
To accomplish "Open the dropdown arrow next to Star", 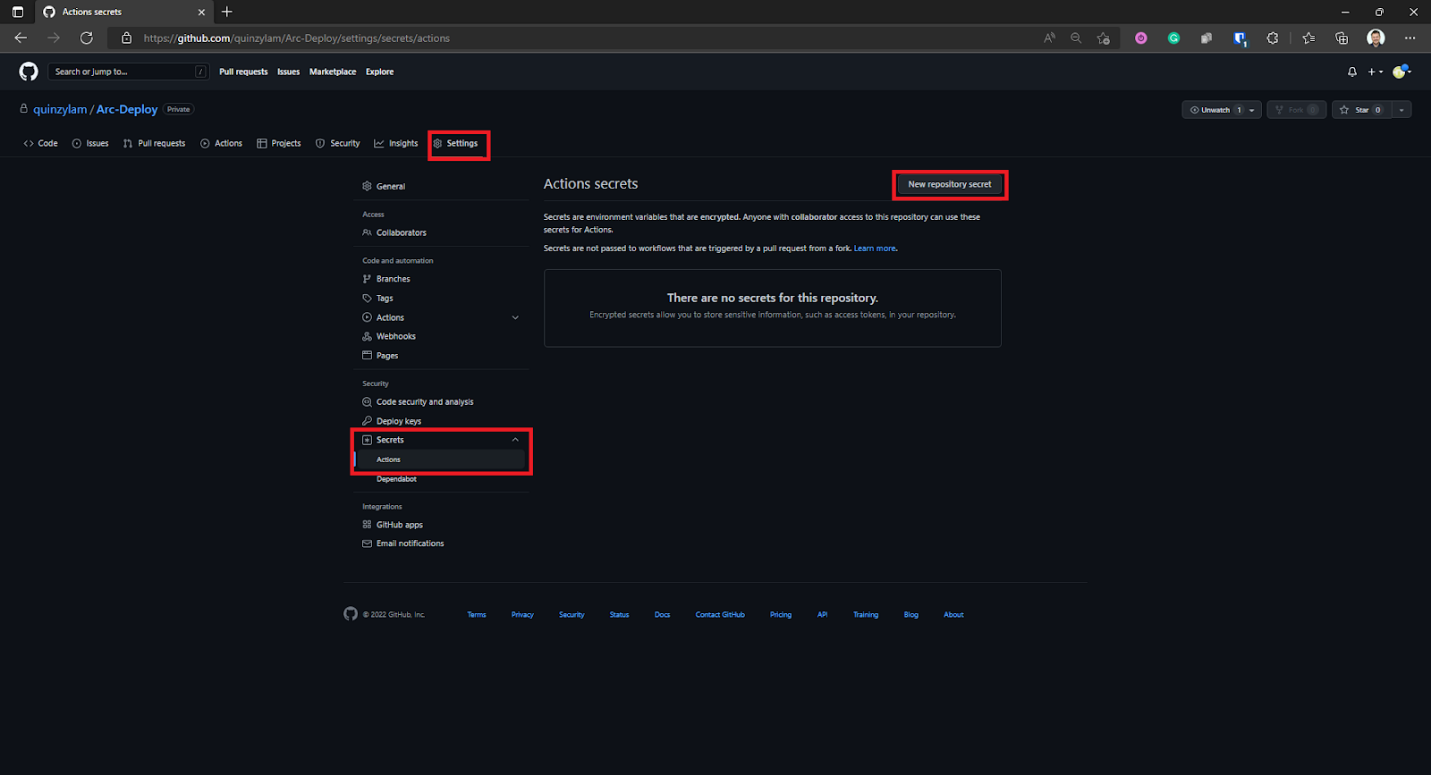I will (x=1402, y=110).
